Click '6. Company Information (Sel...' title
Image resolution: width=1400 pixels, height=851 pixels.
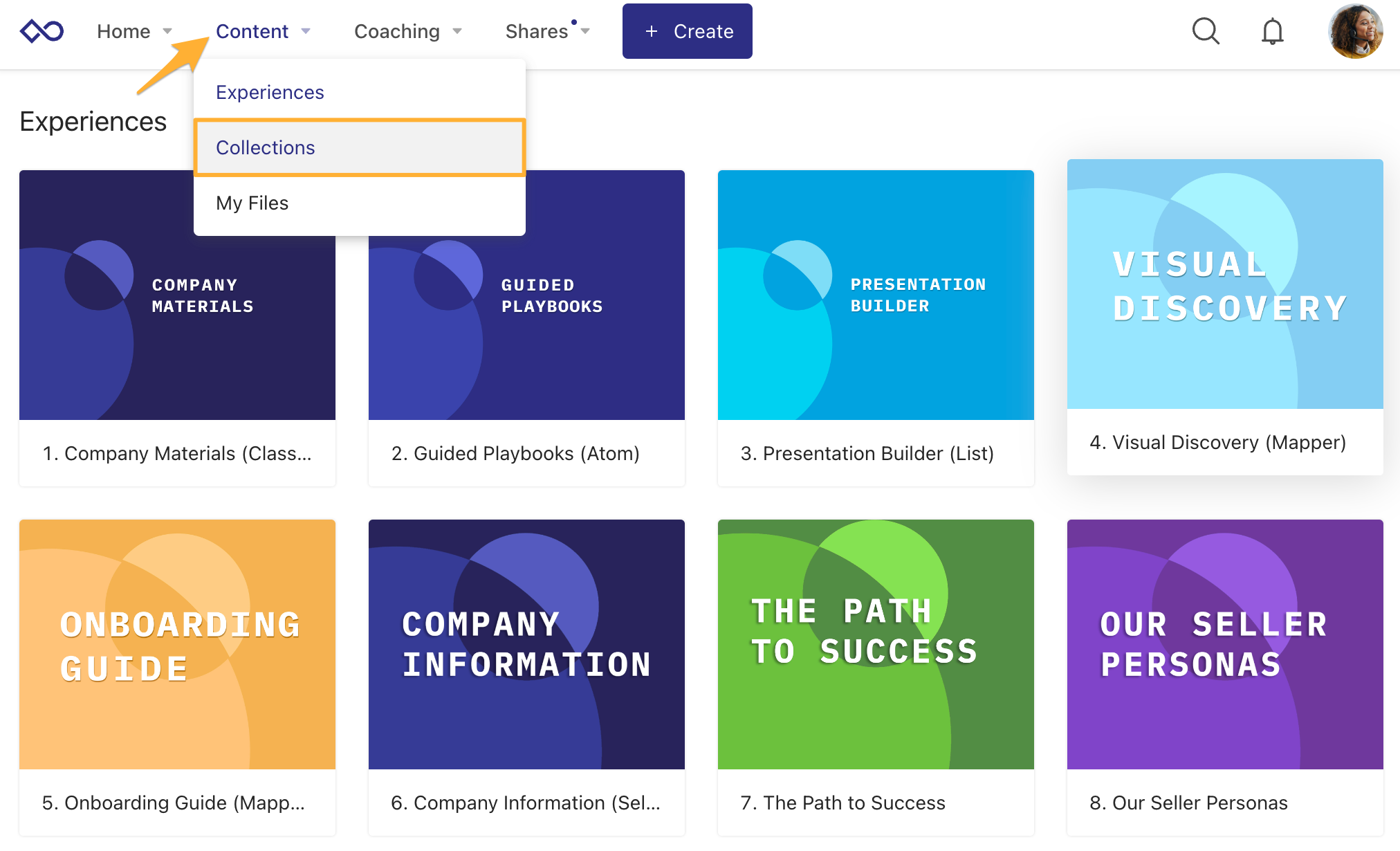coord(525,803)
